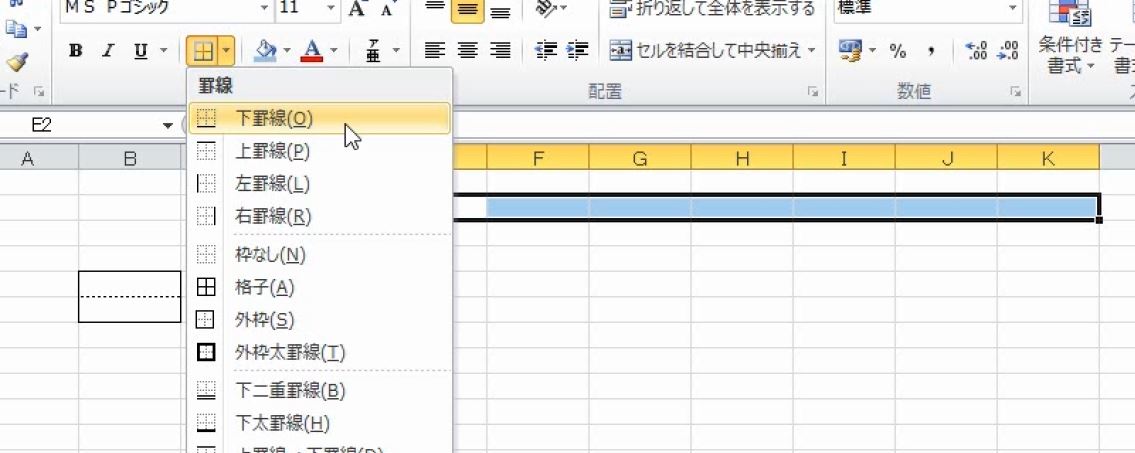The height and width of the screenshot is (453, 1135).
Task: Increase decimal places
Action: pyautogui.click(x=976, y=51)
